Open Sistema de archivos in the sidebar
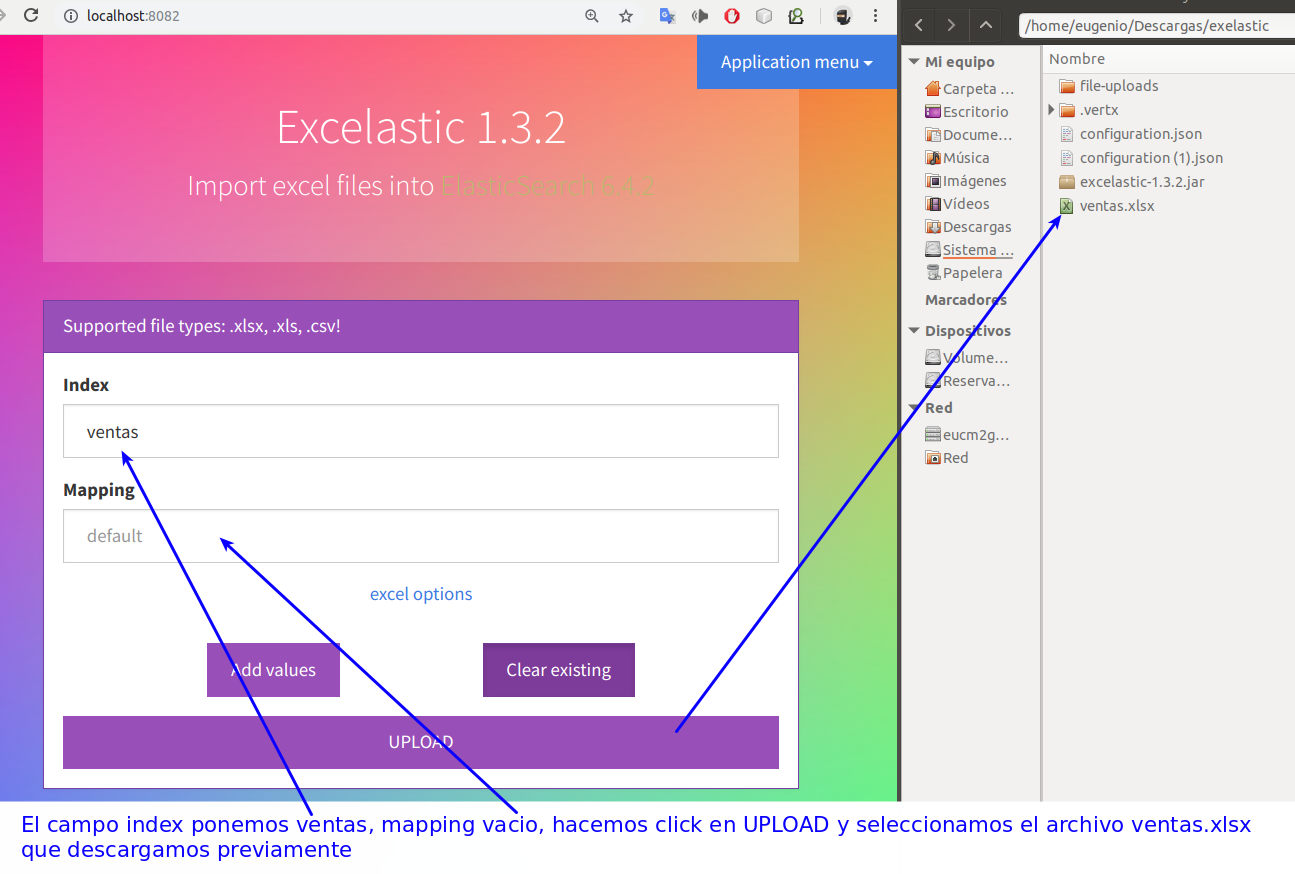The width and height of the screenshot is (1295, 874). pos(969,250)
